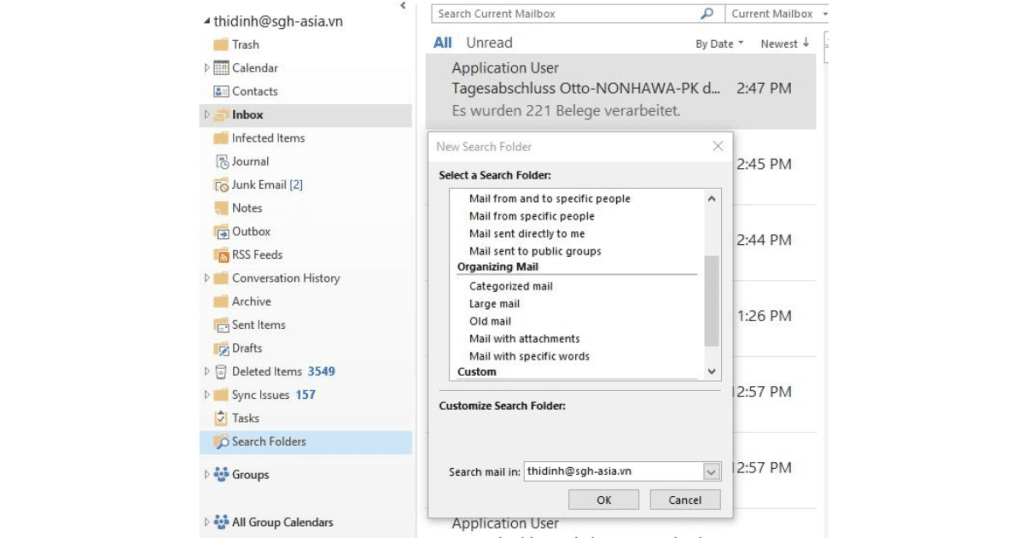Open the Search mail in dropdown
Screen dimensions: 1024x538
click(x=711, y=471)
